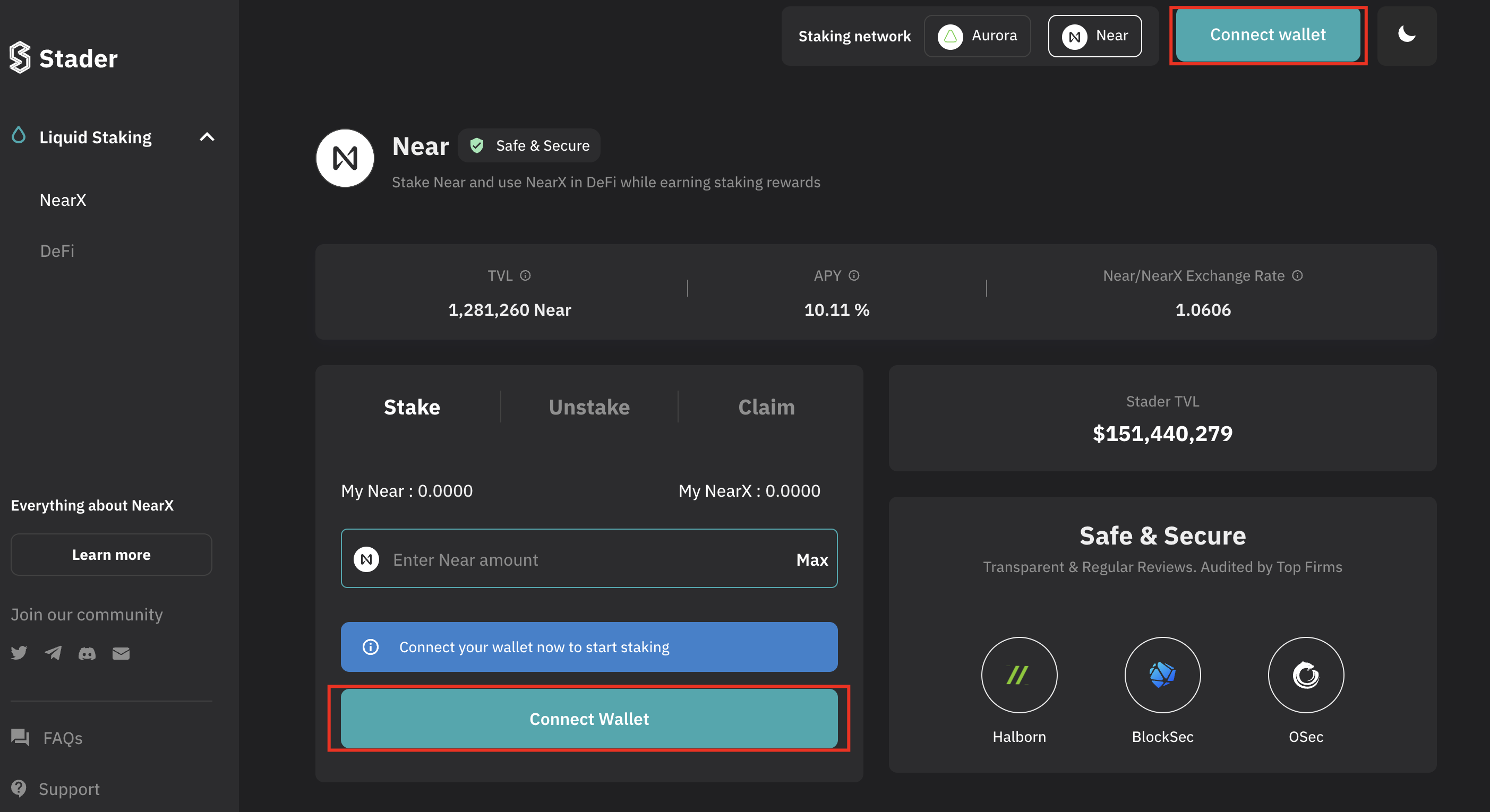Click the Safe & Secure badge
The width and height of the screenshot is (1490, 812).
tap(529, 145)
